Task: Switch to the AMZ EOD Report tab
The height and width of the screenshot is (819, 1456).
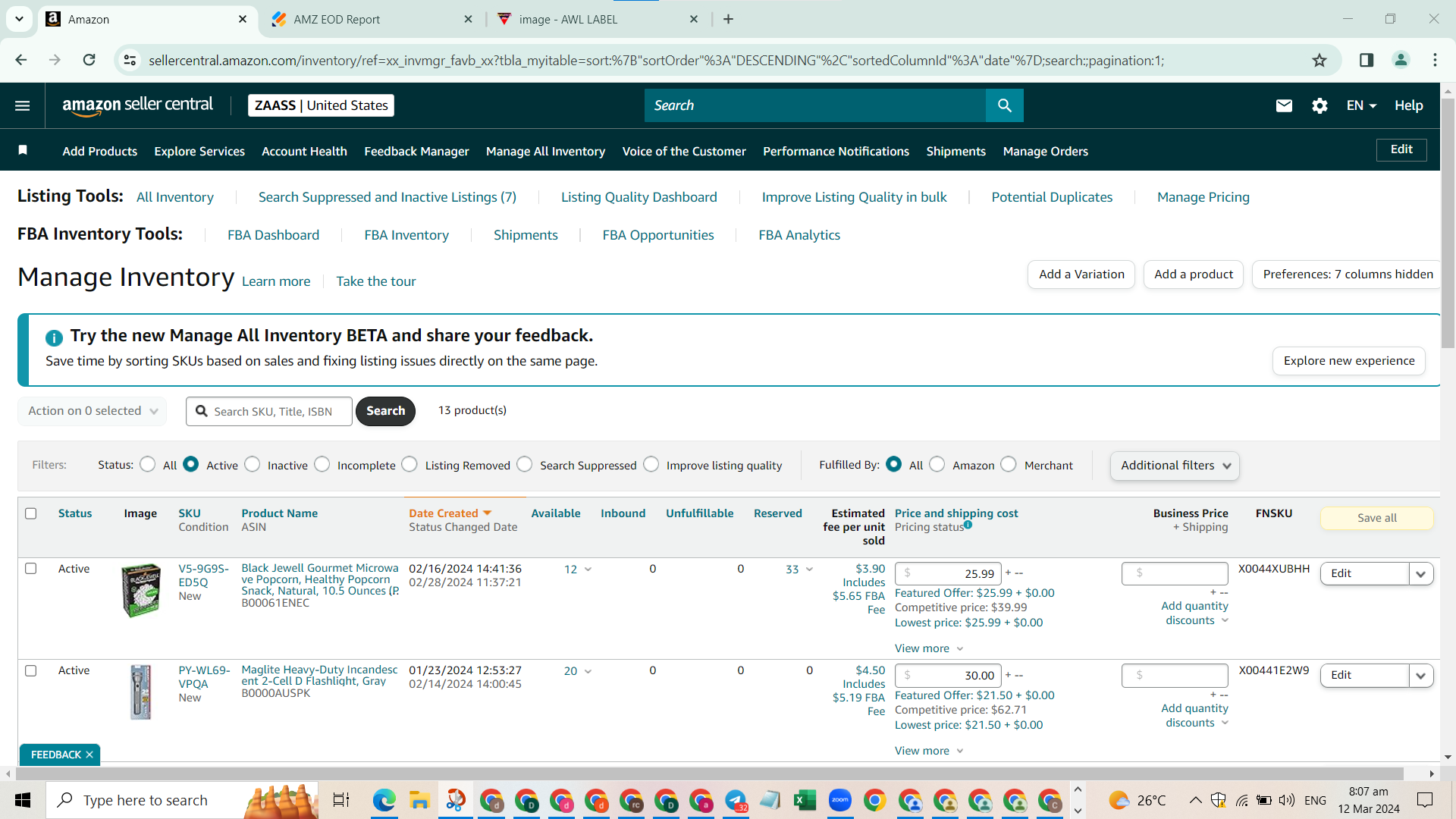Action: (x=372, y=19)
